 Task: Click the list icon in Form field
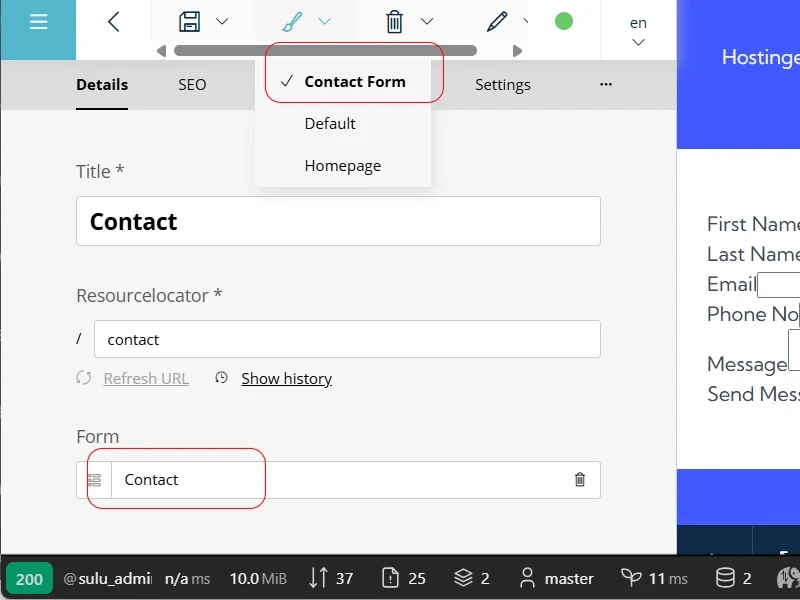94,480
